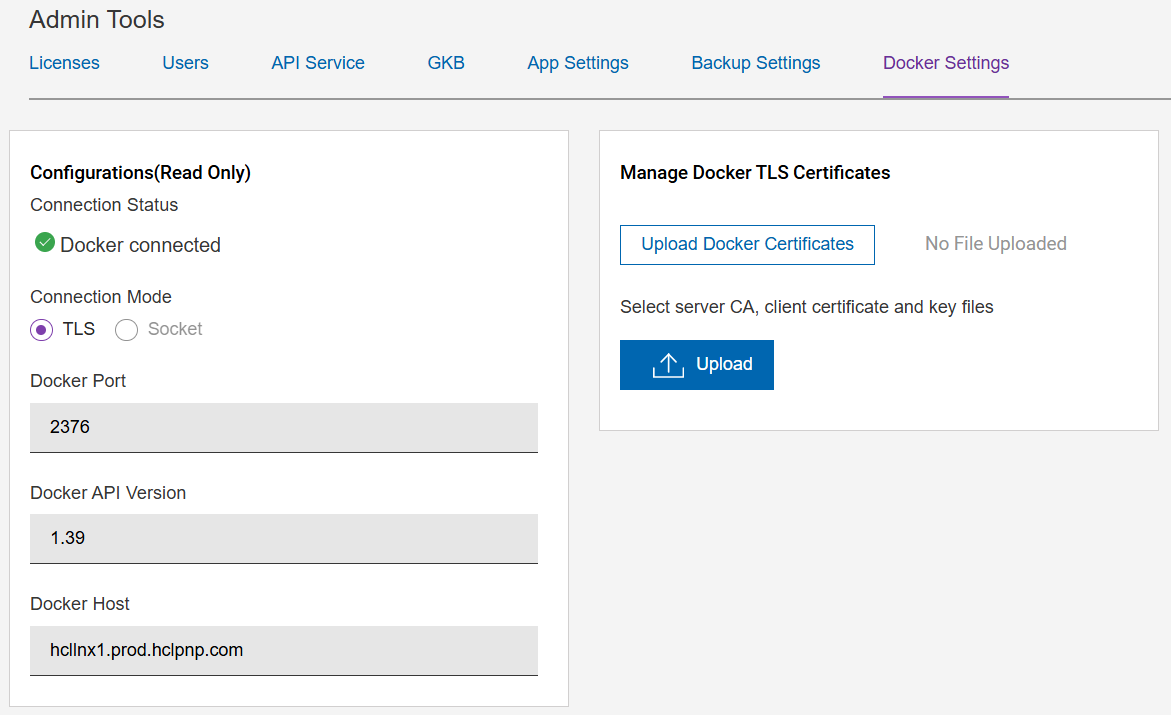The height and width of the screenshot is (715, 1171).
Task: Click the Docker Host field
Action: tap(284, 650)
